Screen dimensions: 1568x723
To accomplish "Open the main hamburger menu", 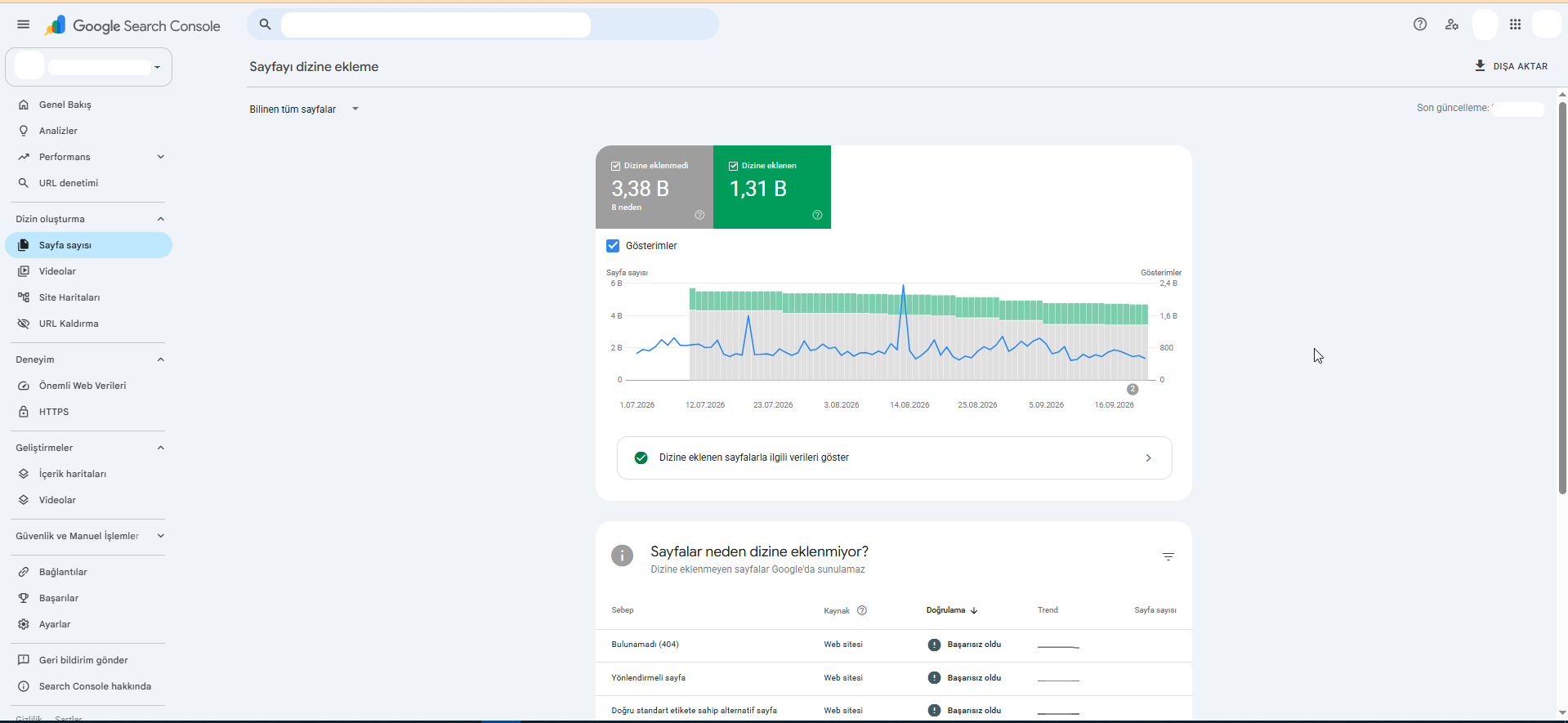I will click(x=23, y=25).
